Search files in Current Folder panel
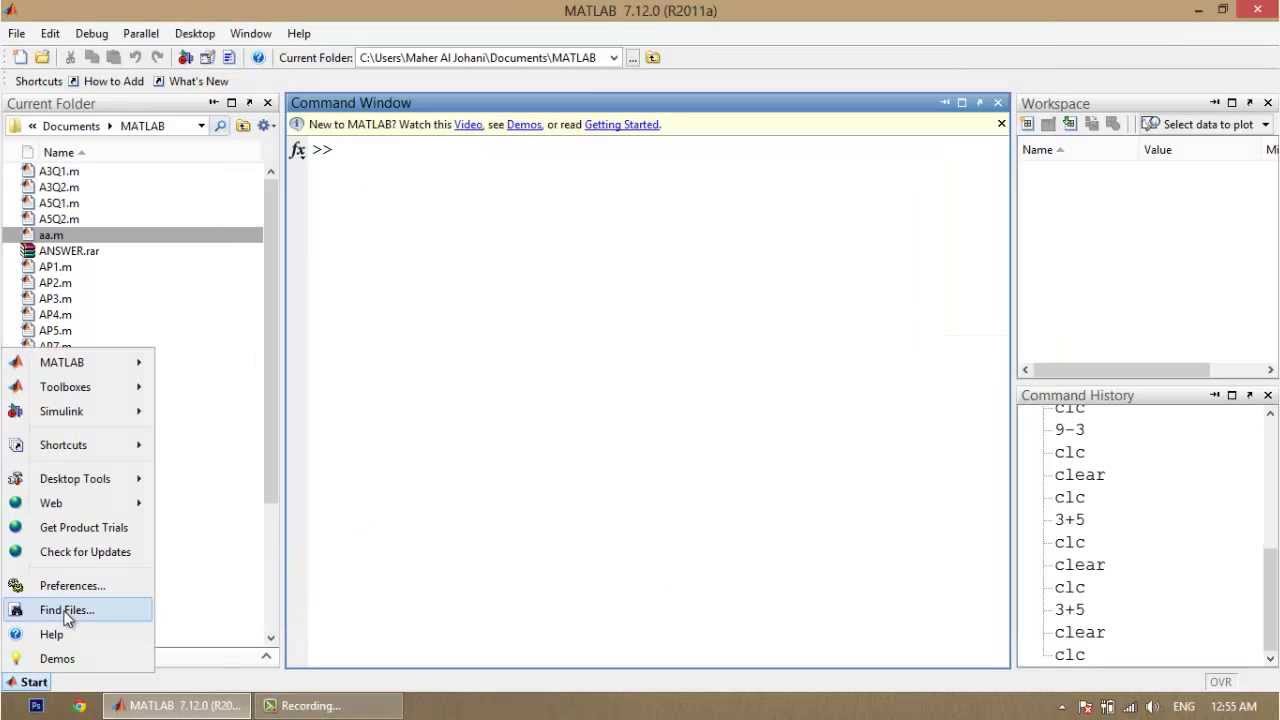Viewport: 1280px width, 720px height. coord(220,126)
